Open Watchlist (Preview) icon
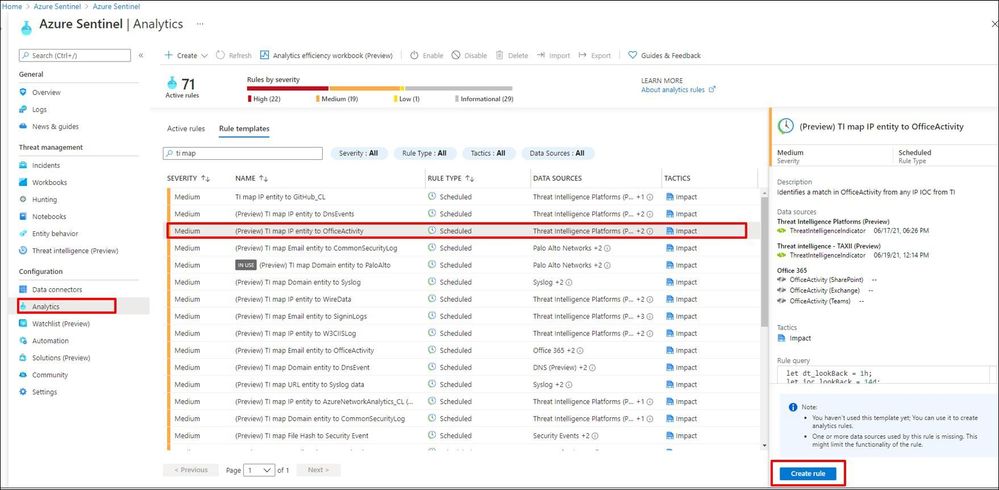Viewport: 999px width, 490px height. tap(23, 324)
